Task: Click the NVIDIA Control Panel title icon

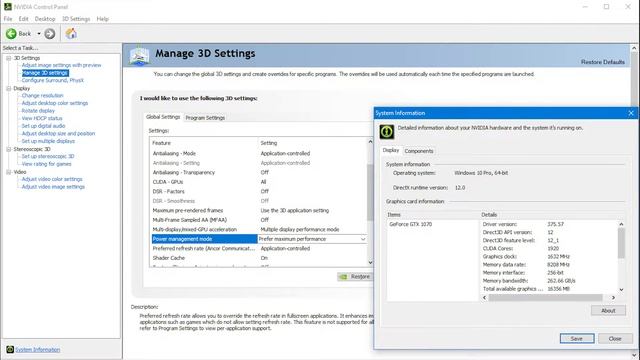Action: tap(7, 7)
